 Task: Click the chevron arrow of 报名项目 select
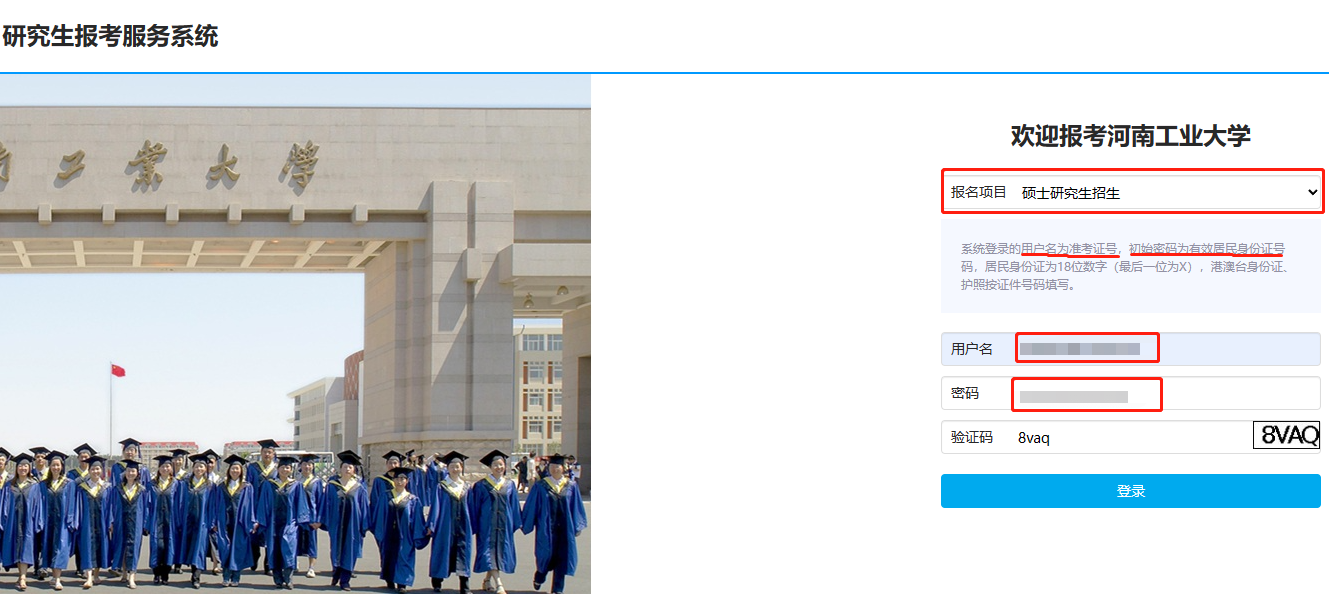pyautogui.click(x=1312, y=192)
